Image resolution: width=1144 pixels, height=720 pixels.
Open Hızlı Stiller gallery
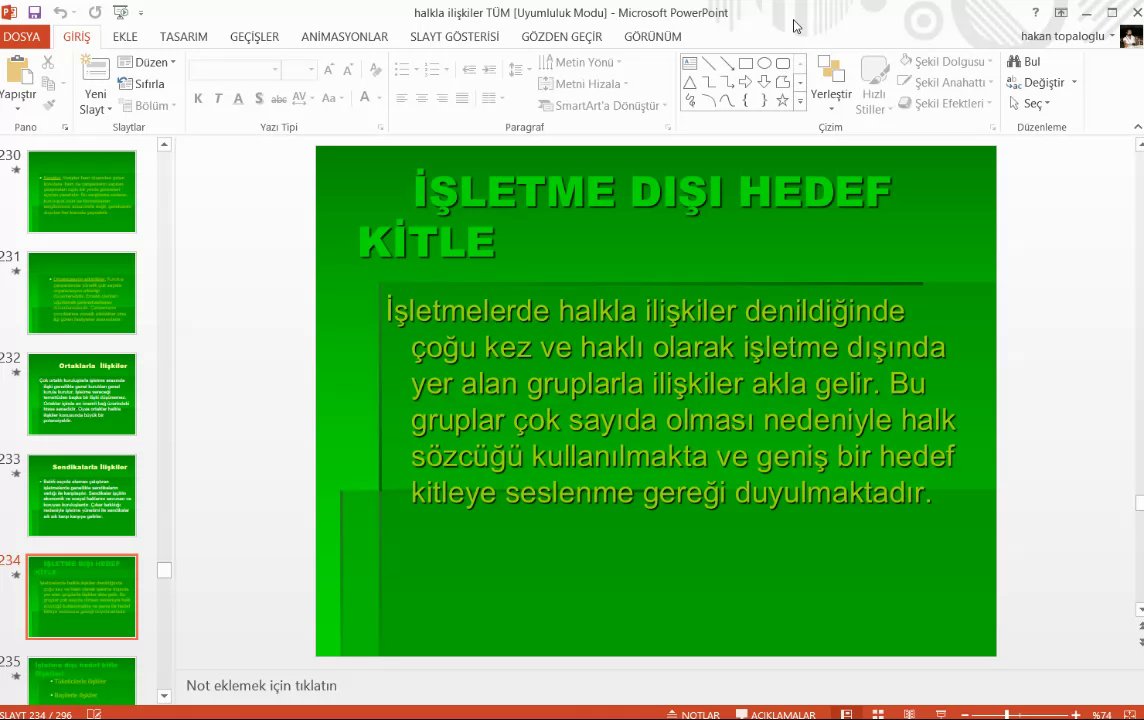[874, 85]
